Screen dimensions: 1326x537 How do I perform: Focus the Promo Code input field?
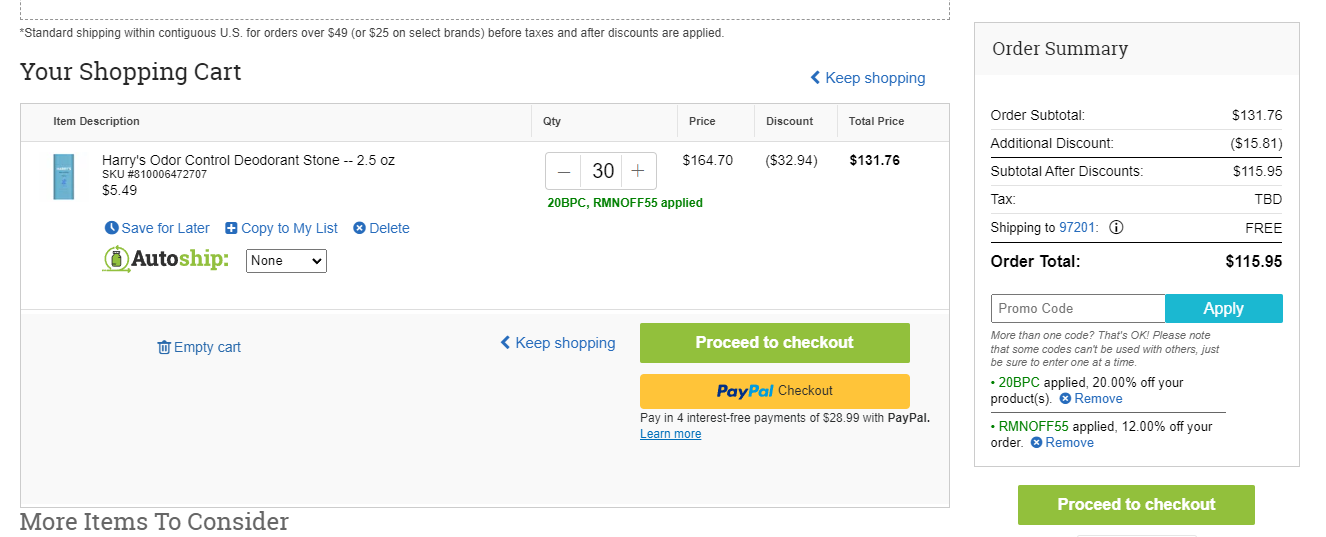click(1078, 308)
